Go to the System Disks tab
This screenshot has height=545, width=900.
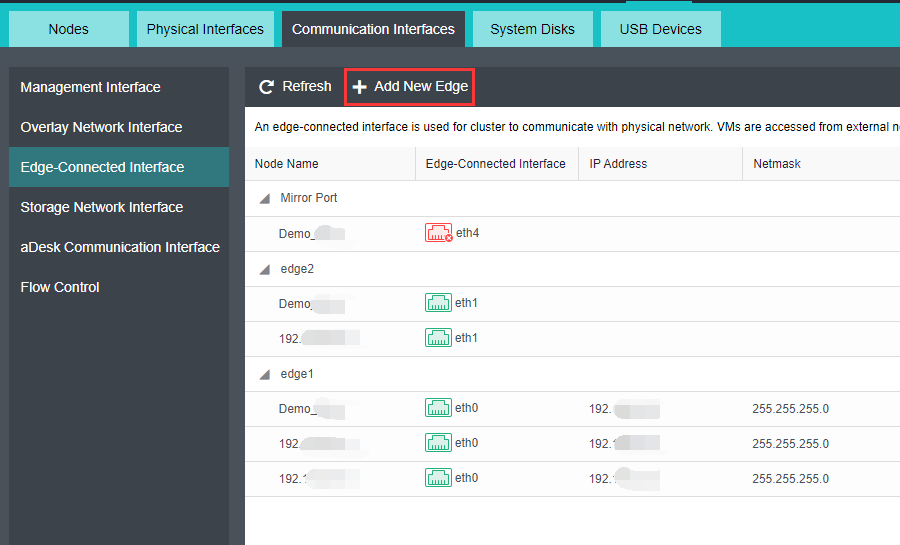[x=532, y=29]
